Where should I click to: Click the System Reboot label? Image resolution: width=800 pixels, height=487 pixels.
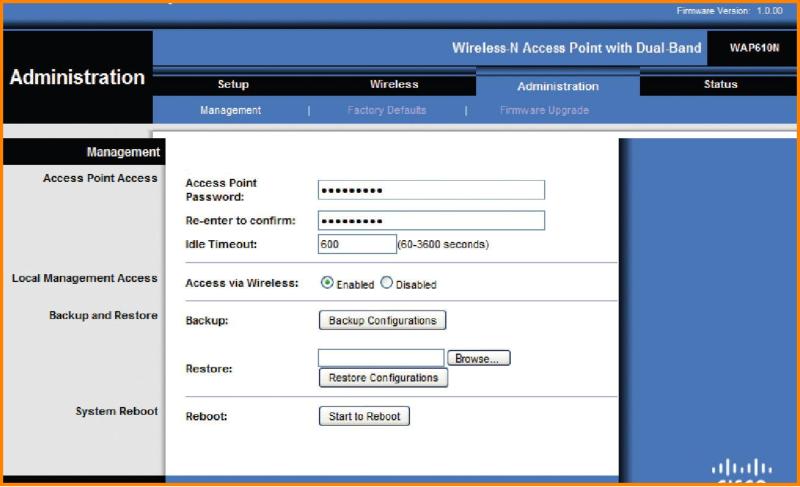click(x=117, y=411)
